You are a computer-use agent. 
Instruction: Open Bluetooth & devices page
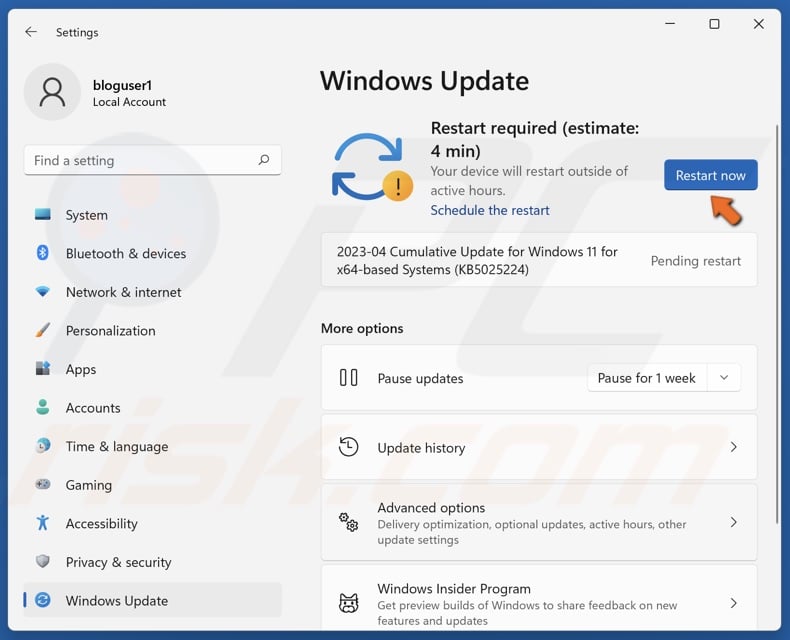coord(153,253)
